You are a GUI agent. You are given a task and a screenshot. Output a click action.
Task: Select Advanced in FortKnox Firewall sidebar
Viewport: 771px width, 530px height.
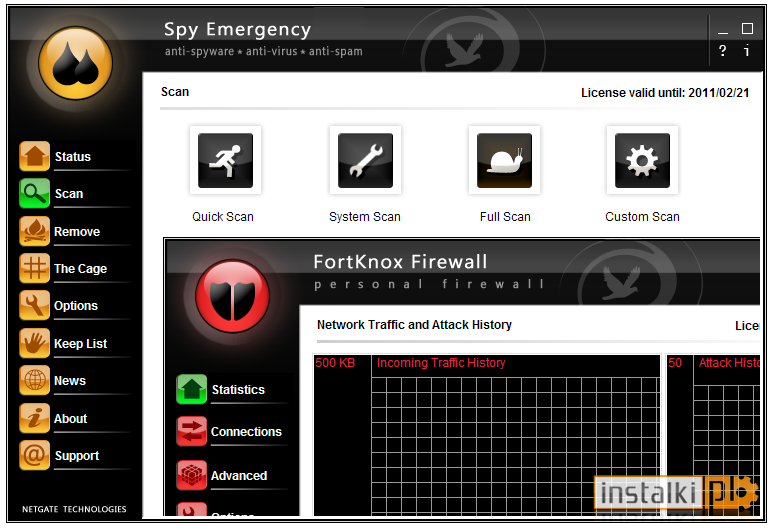239,476
